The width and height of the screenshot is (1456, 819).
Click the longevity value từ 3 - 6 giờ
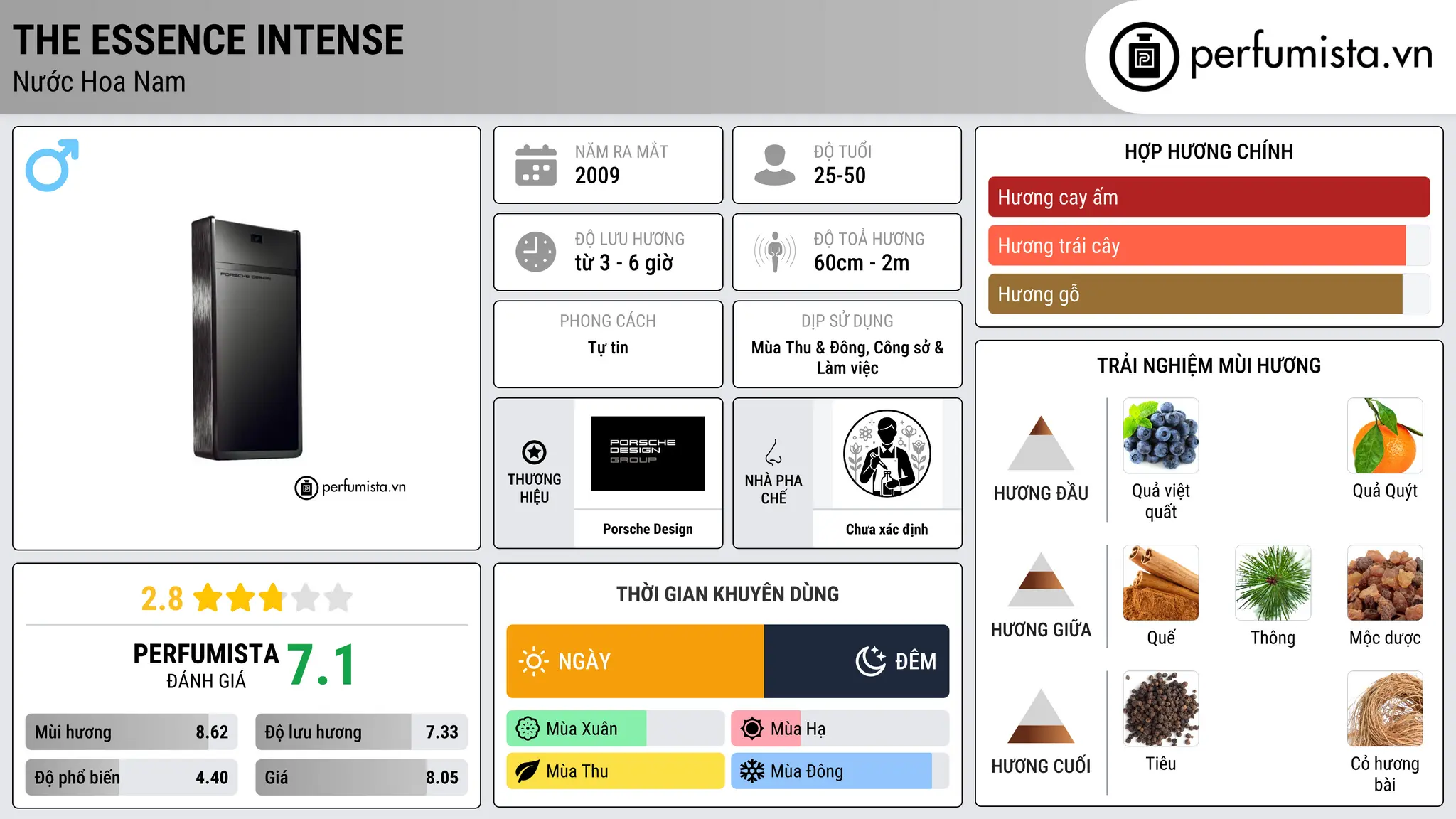pos(624,263)
